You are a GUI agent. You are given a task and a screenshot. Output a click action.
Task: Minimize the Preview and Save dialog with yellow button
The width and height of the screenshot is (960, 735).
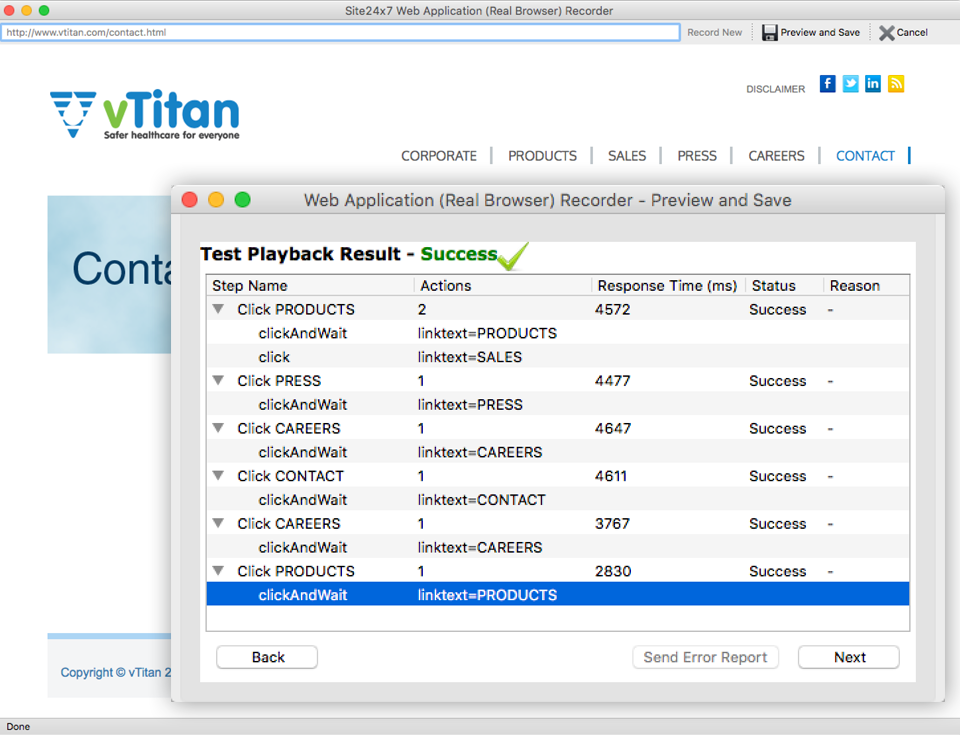coord(216,200)
